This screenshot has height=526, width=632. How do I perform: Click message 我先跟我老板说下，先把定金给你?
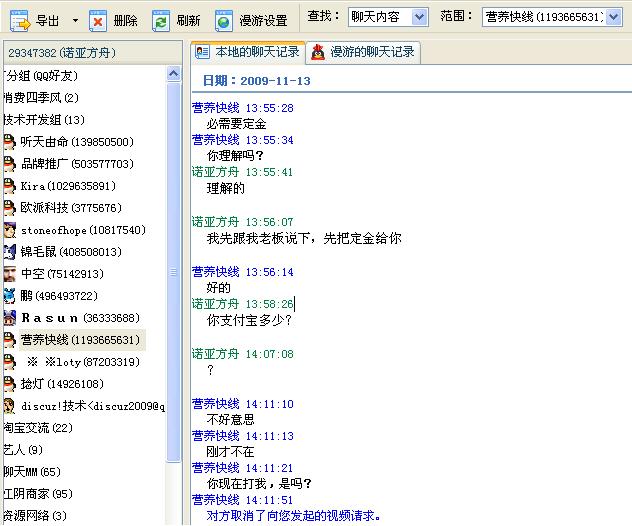[304, 238]
